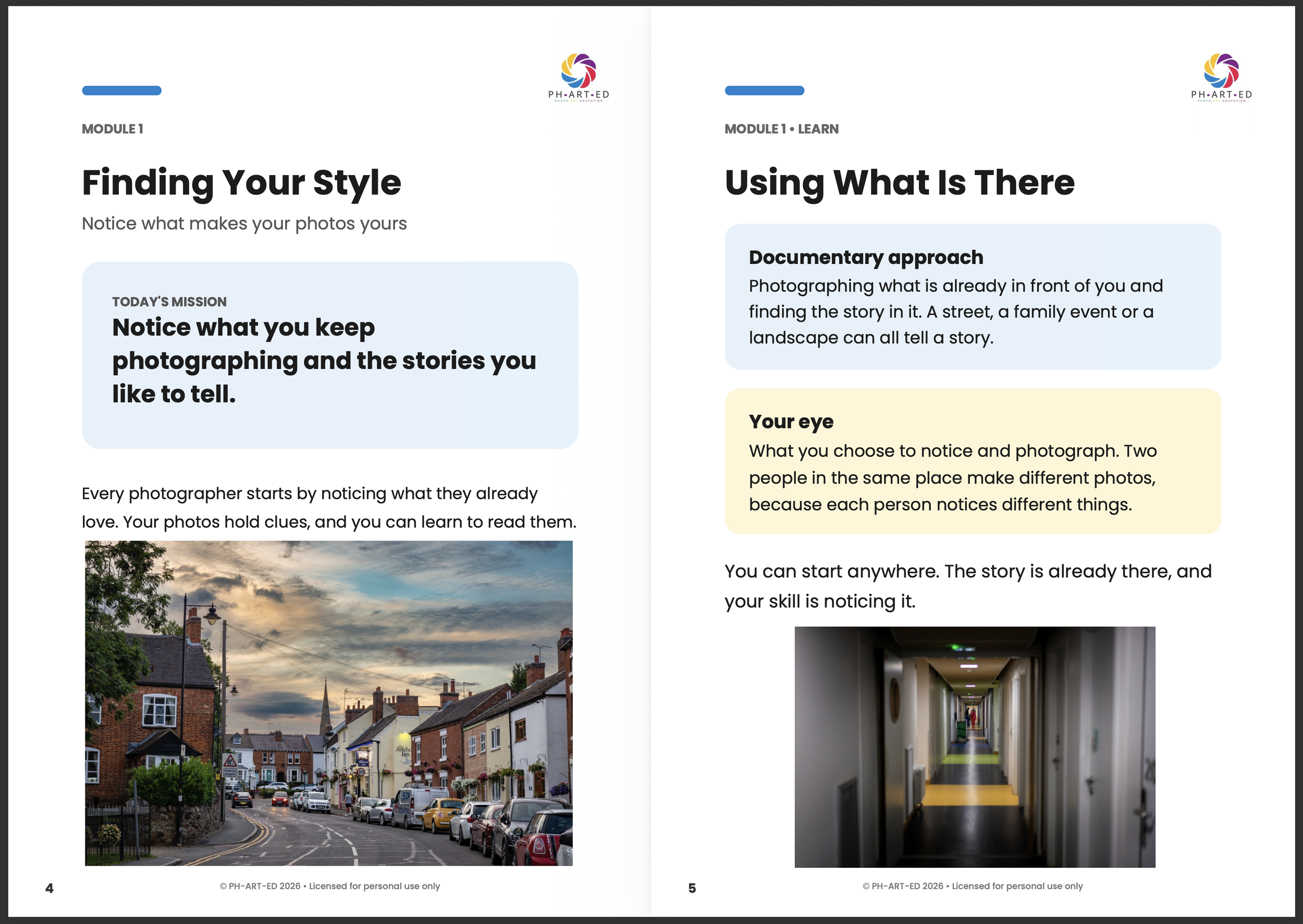1303x924 pixels.
Task: Click page number 5
Action: (692, 888)
